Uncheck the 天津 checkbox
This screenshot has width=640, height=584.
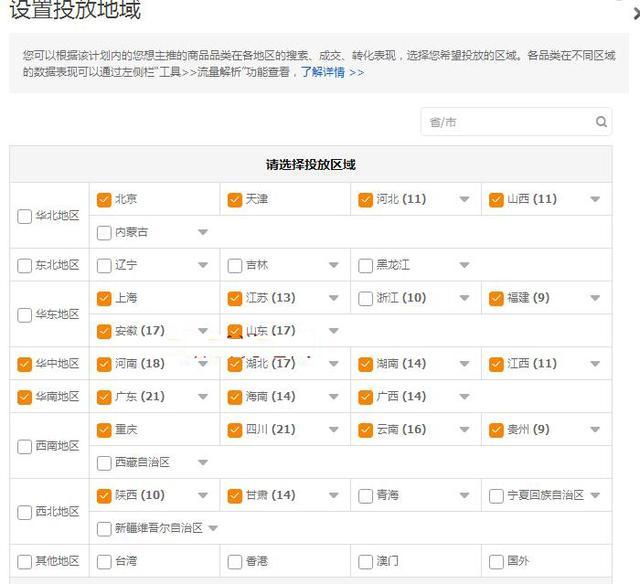(235, 199)
